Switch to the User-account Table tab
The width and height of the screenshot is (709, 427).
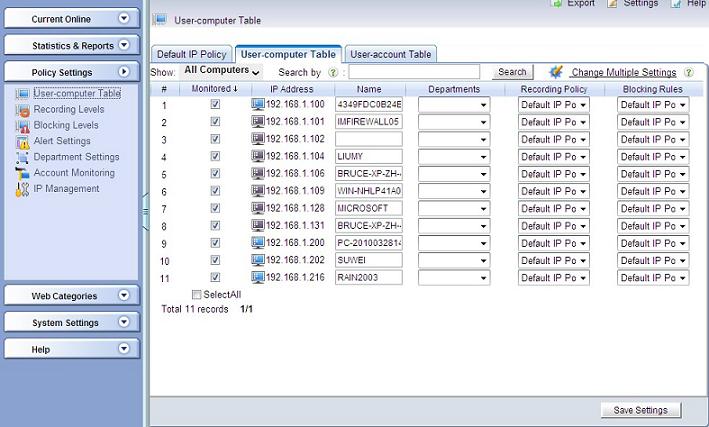390,54
